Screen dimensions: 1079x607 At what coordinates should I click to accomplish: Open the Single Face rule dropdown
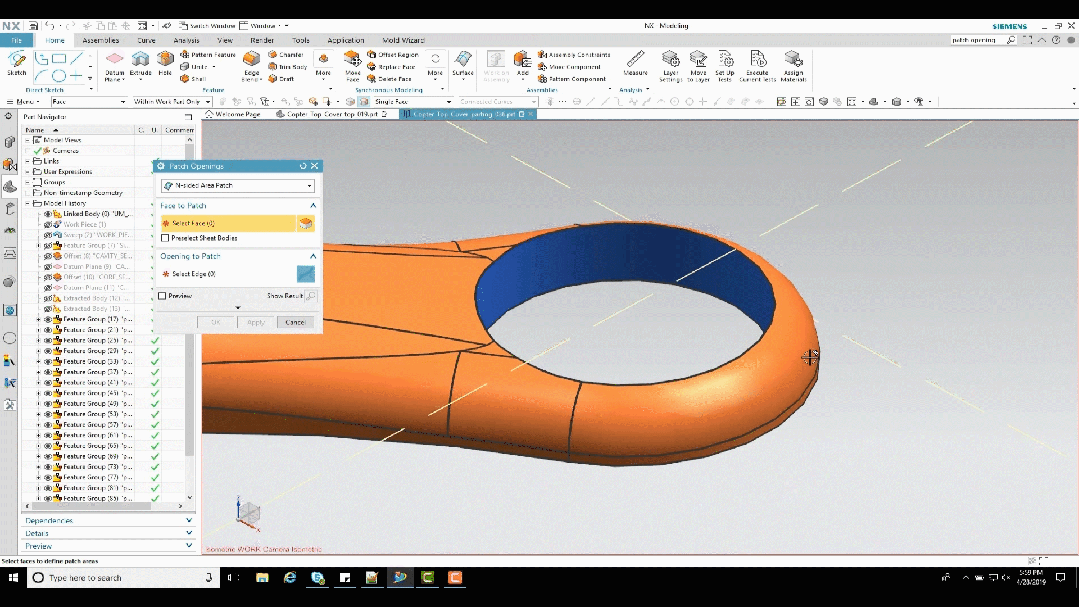pyautogui.click(x=412, y=102)
